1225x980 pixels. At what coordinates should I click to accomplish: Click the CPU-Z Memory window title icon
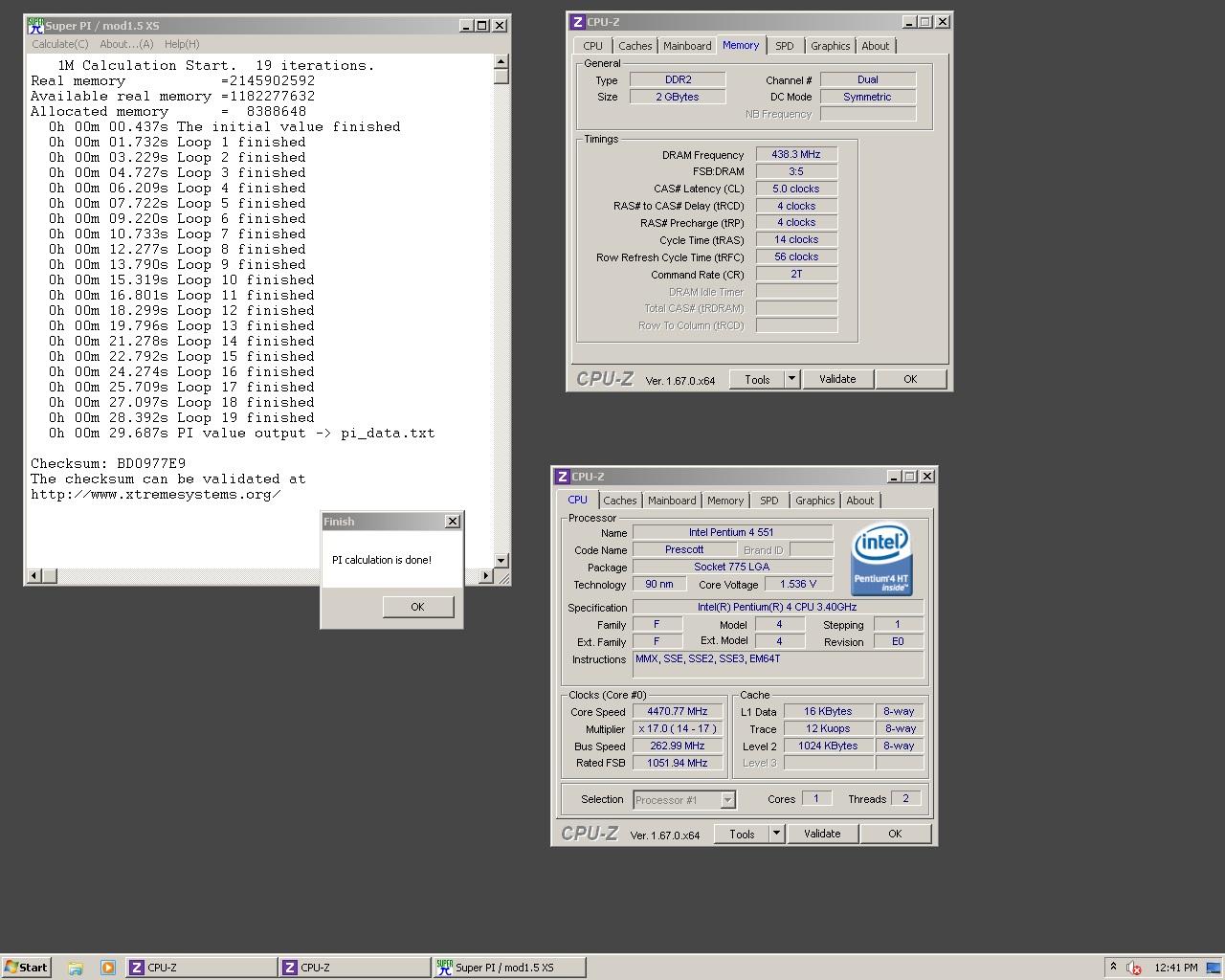tap(577, 22)
